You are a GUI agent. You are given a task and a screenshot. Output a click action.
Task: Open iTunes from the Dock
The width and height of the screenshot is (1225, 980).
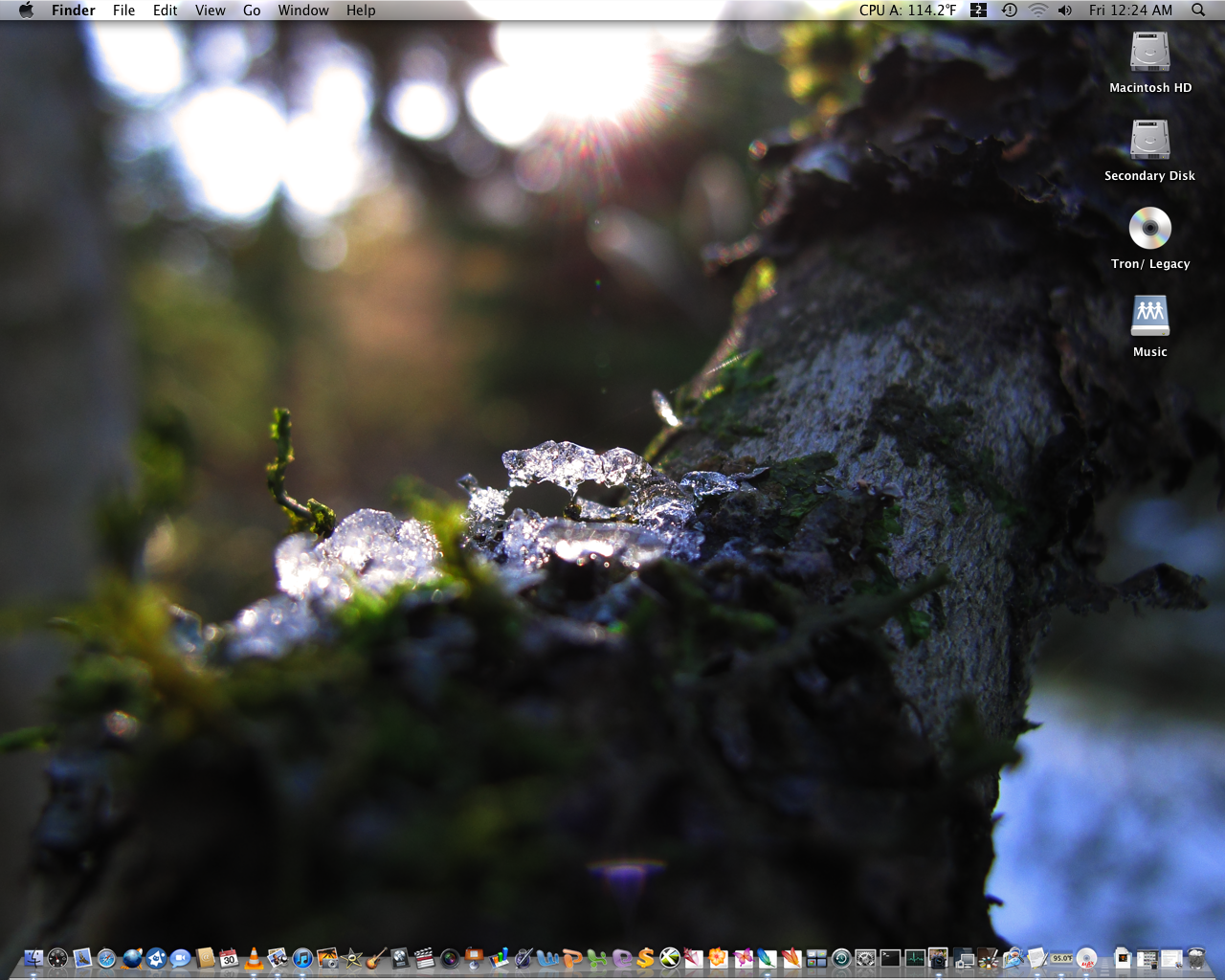302,958
